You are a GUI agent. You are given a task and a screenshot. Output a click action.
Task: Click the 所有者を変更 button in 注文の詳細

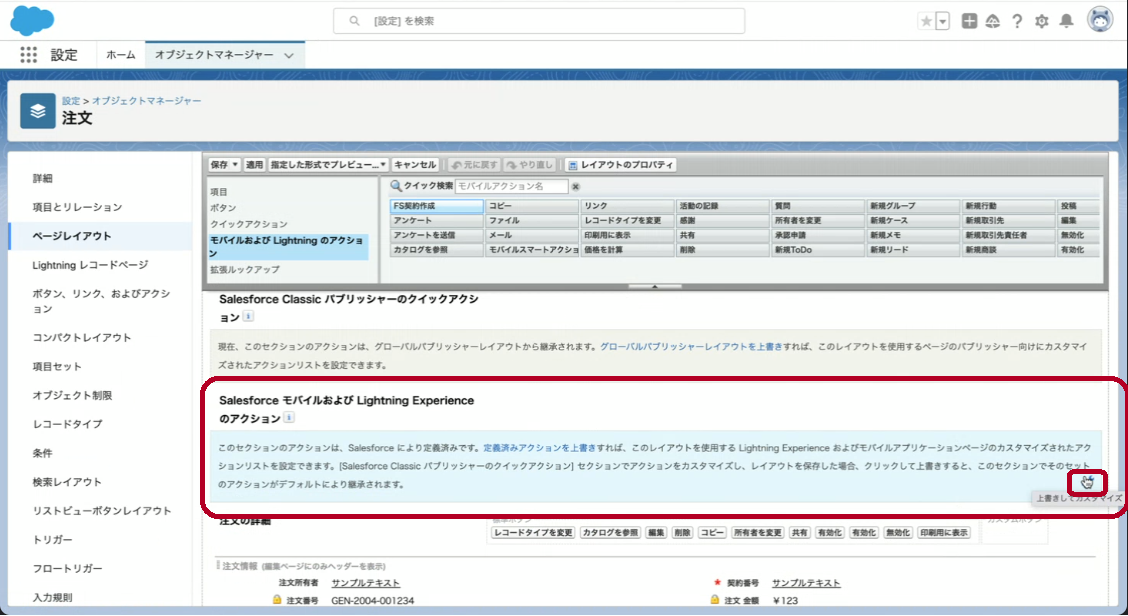pyautogui.click(x=758, y=533)
